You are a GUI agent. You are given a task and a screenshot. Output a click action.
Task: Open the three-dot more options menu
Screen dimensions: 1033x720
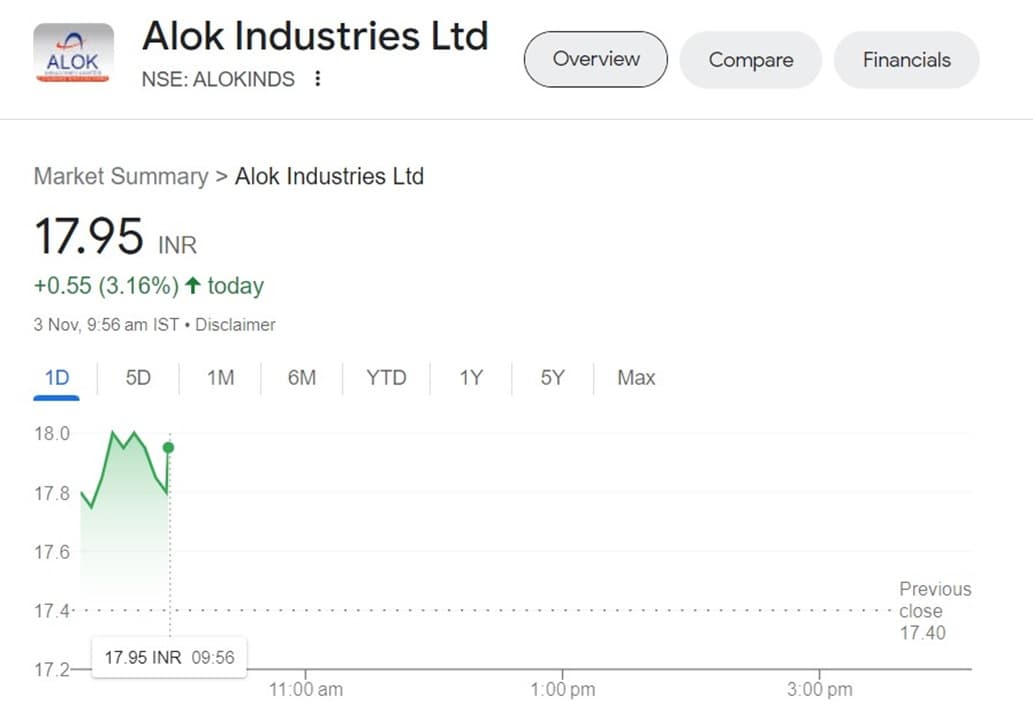[x=318, y=79]
